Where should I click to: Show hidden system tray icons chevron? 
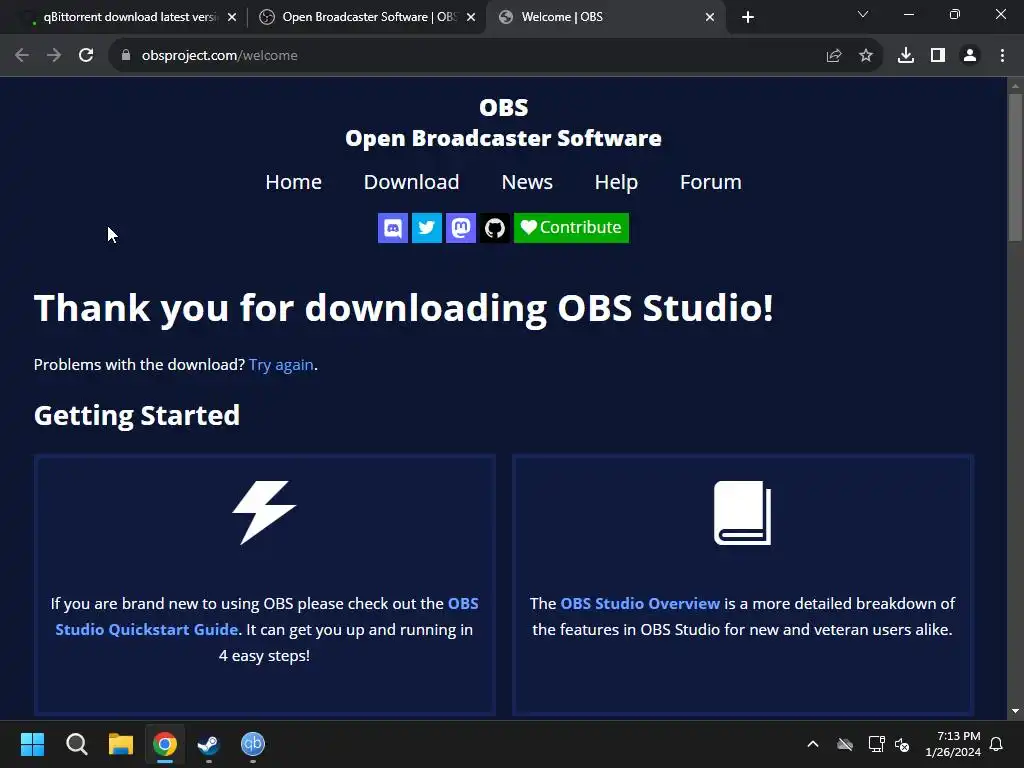[x=813, y=744]
